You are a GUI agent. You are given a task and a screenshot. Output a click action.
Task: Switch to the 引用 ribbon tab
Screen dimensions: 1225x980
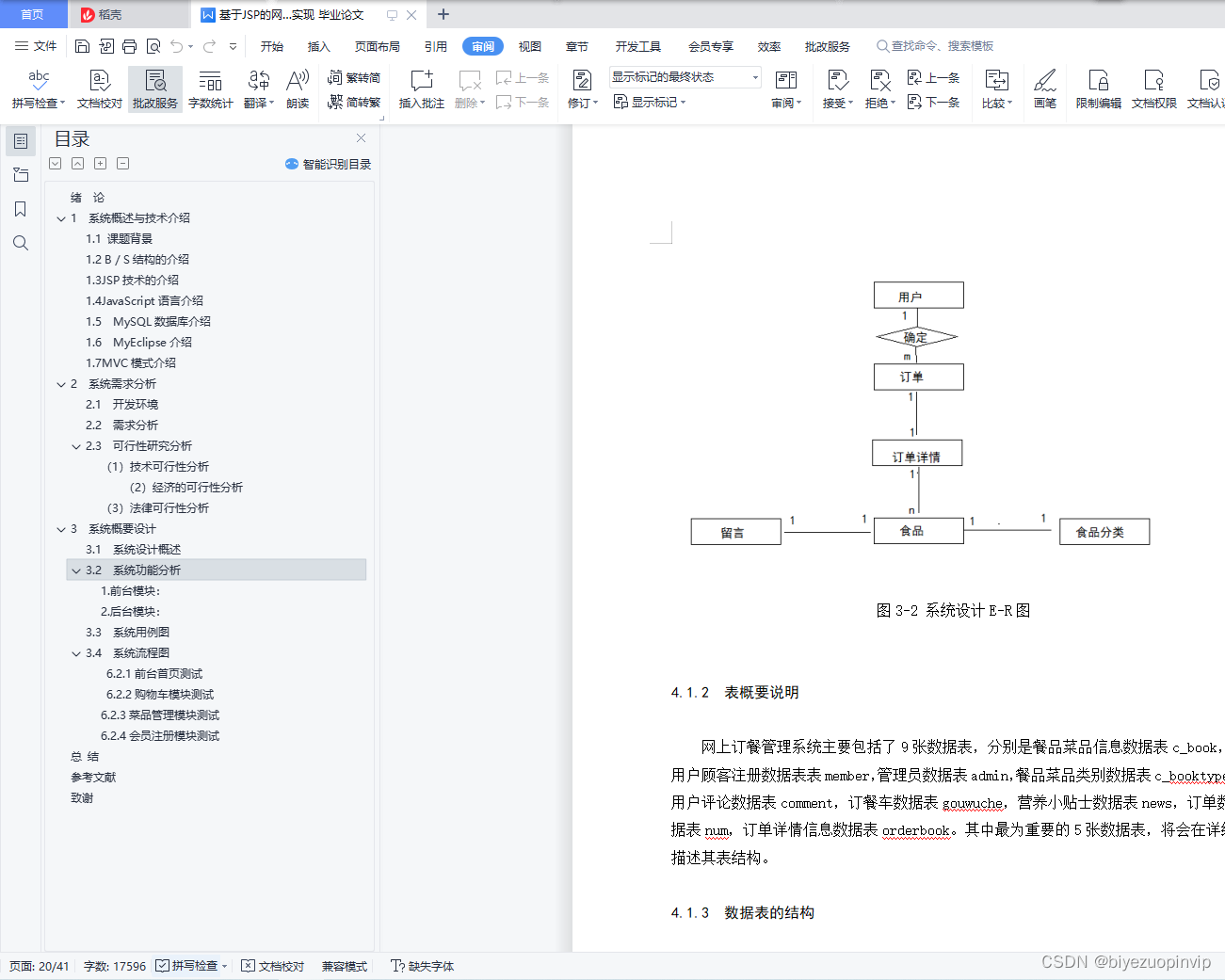[436, 46]
